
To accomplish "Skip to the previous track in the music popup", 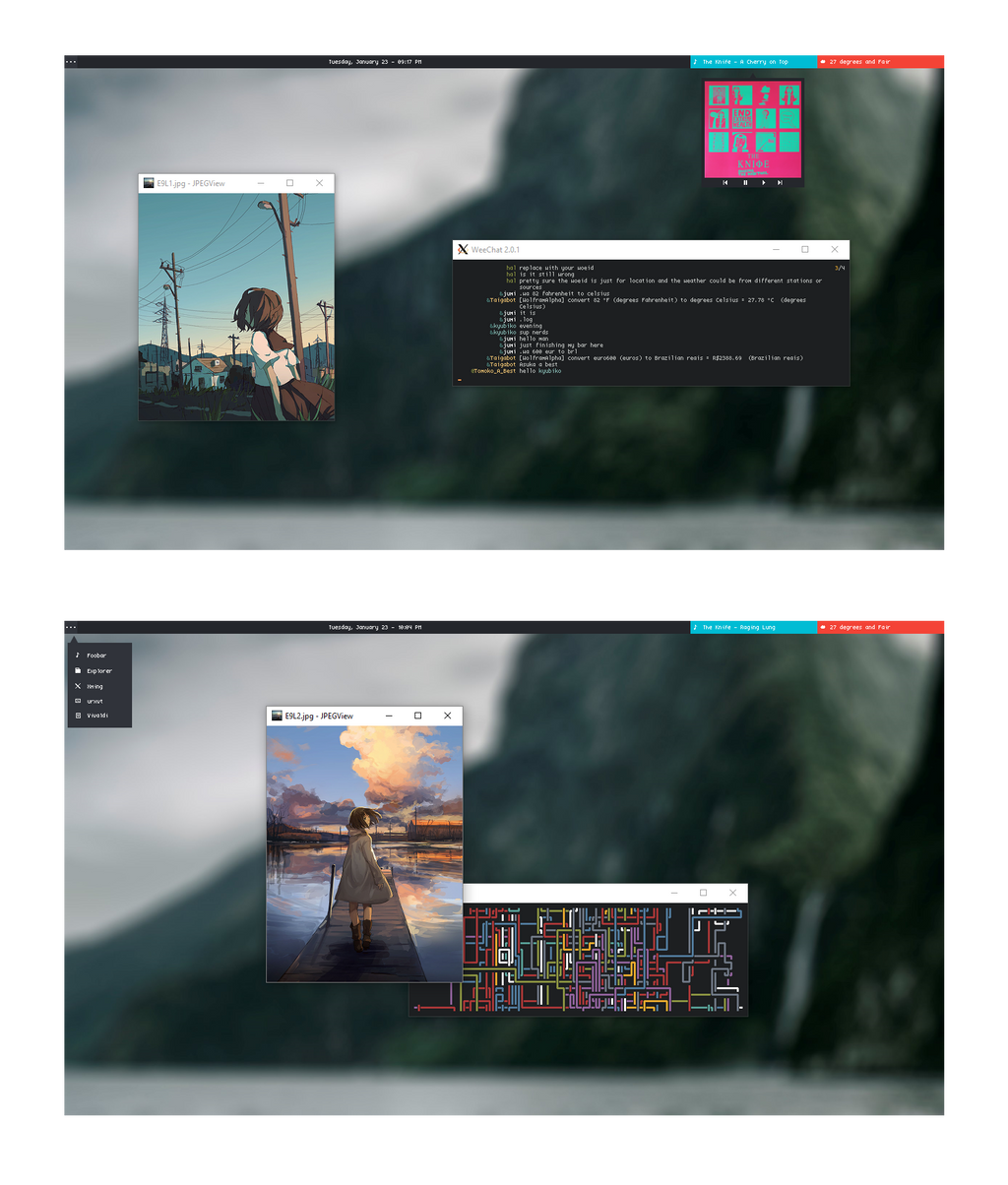I will coord(725,182).
